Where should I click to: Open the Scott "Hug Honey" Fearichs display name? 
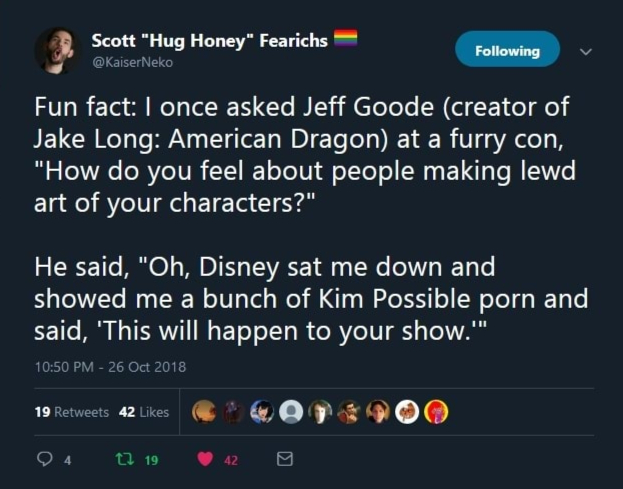(209, 41)
